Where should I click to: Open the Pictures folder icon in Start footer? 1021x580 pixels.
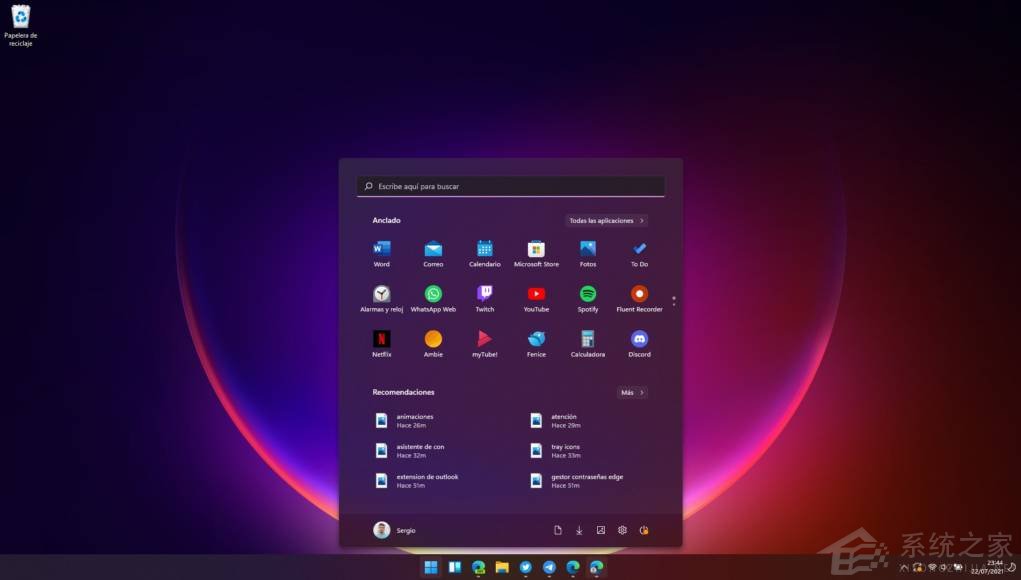[600, 530]
